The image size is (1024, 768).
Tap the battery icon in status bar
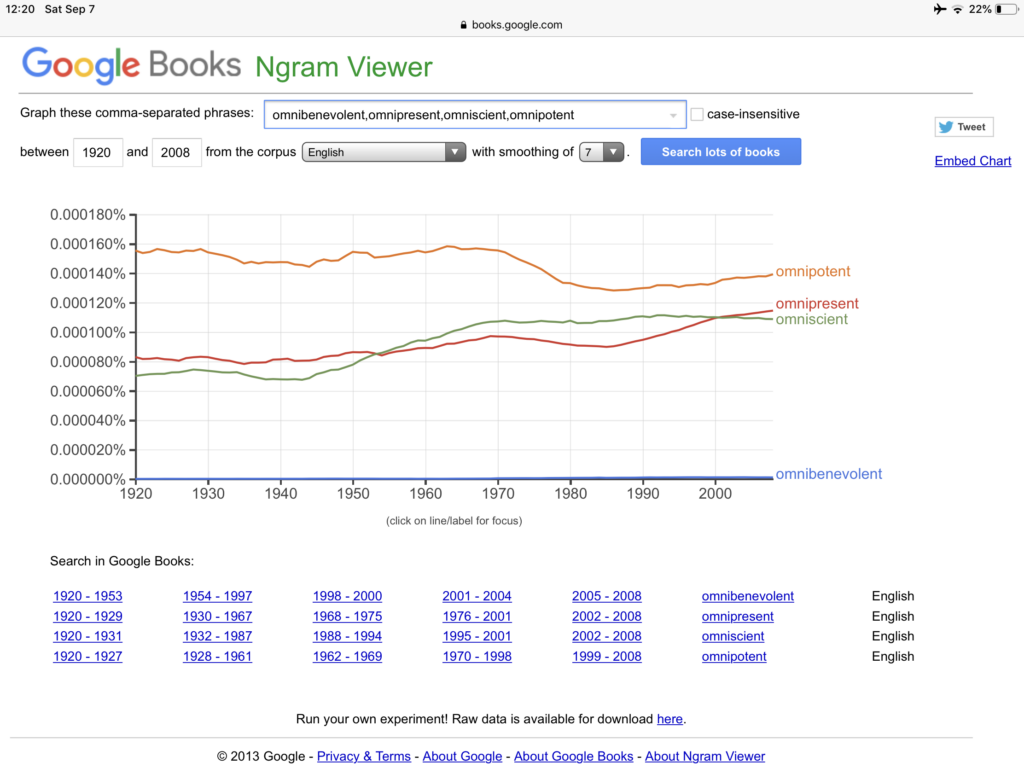coord(1006,9)
